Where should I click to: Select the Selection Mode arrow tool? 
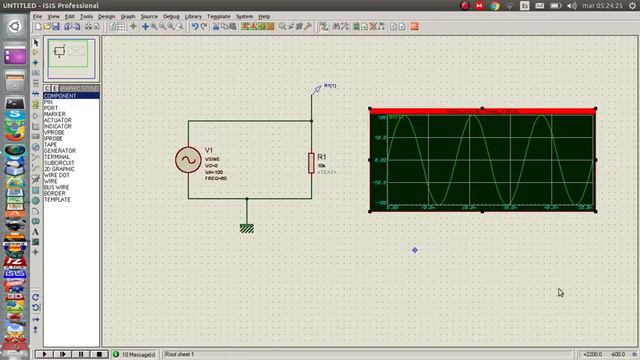(x=36, y=42)
